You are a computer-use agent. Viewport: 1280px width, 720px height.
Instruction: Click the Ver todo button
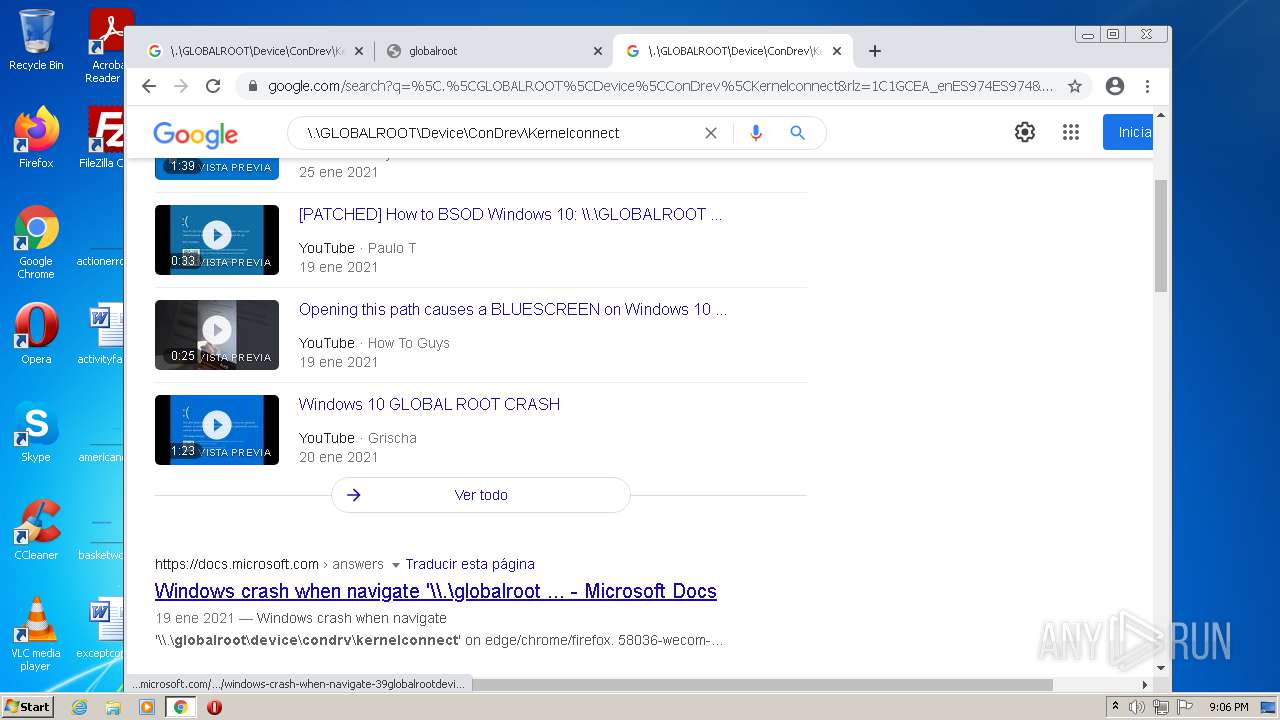481,495
